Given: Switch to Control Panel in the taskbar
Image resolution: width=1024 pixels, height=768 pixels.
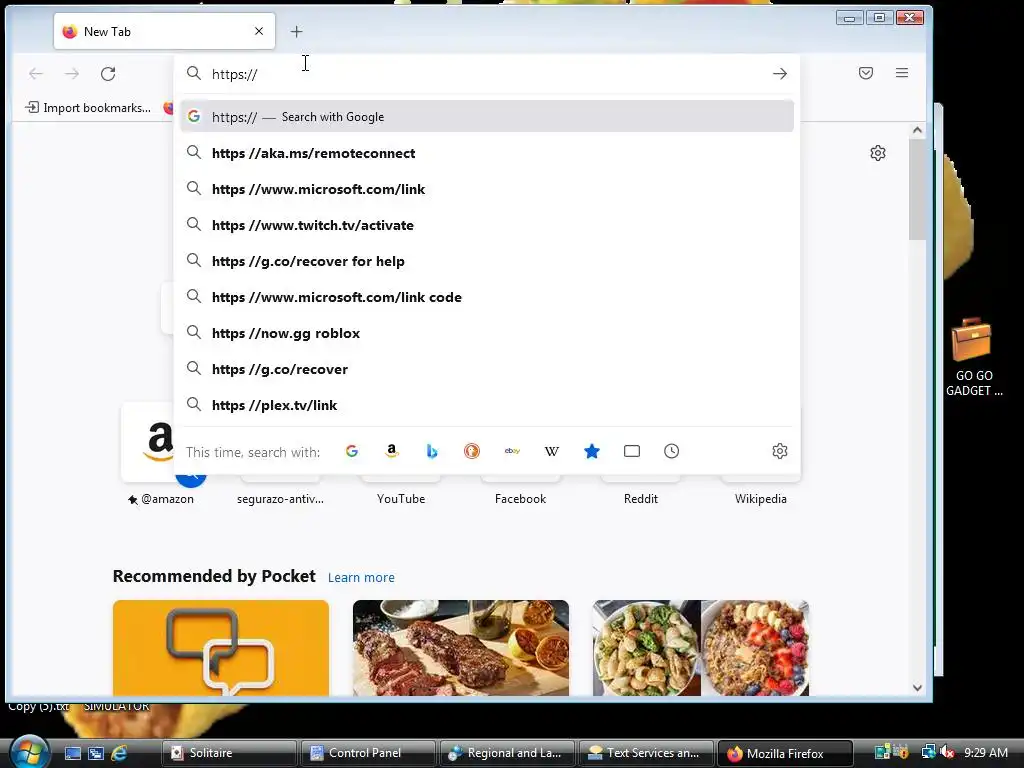Looking at the screenshot, I should click(x=368, y=753).
